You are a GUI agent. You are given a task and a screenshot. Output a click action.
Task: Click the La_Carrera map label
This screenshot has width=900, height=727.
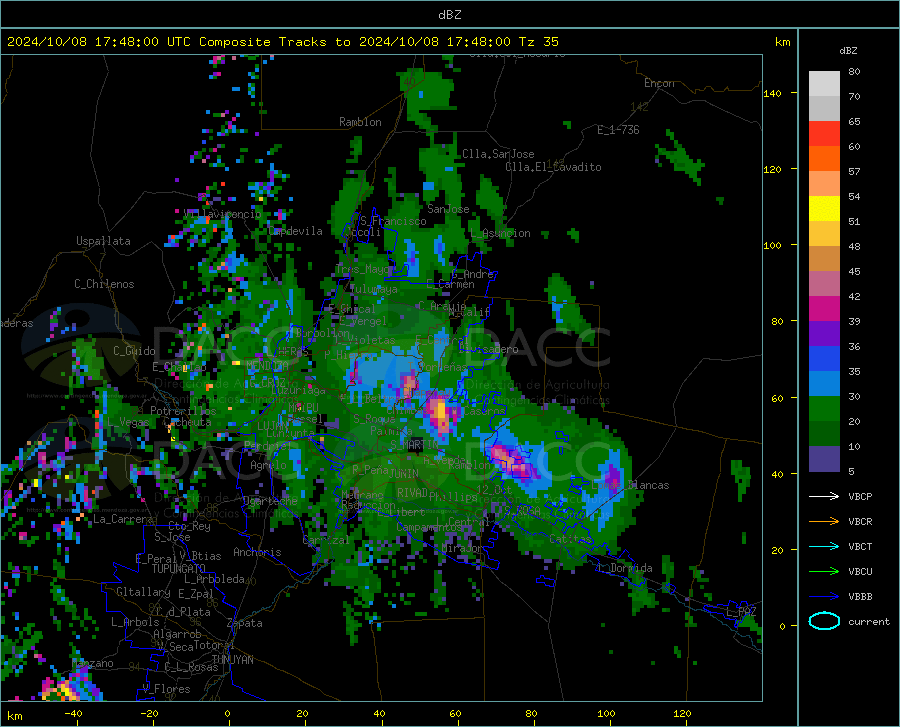123,519
